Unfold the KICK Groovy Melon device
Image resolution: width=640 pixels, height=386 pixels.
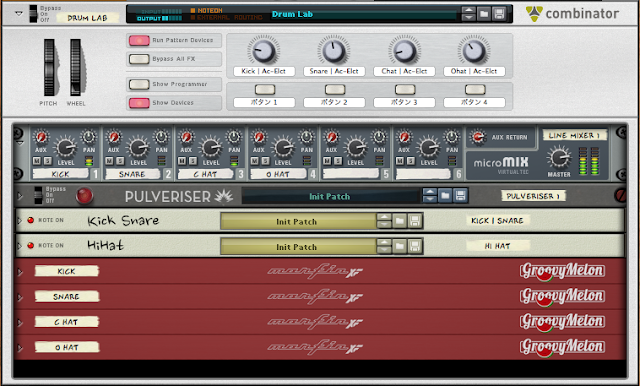click(20, 272)
